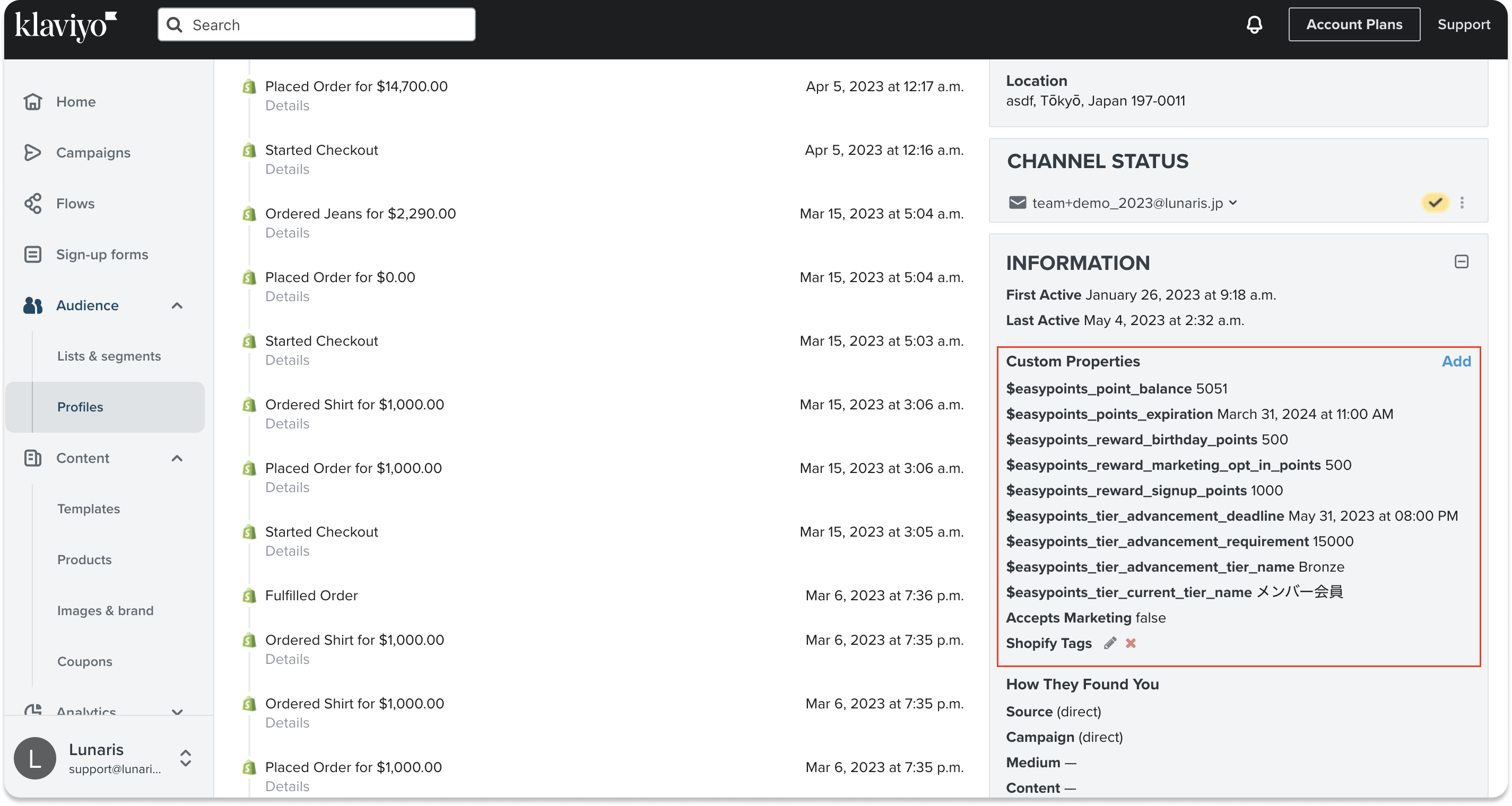Click the Accepts Marketing property
Image resolution: width=1512 pixels, height=806 pixels.
[x=1086, y=618]
